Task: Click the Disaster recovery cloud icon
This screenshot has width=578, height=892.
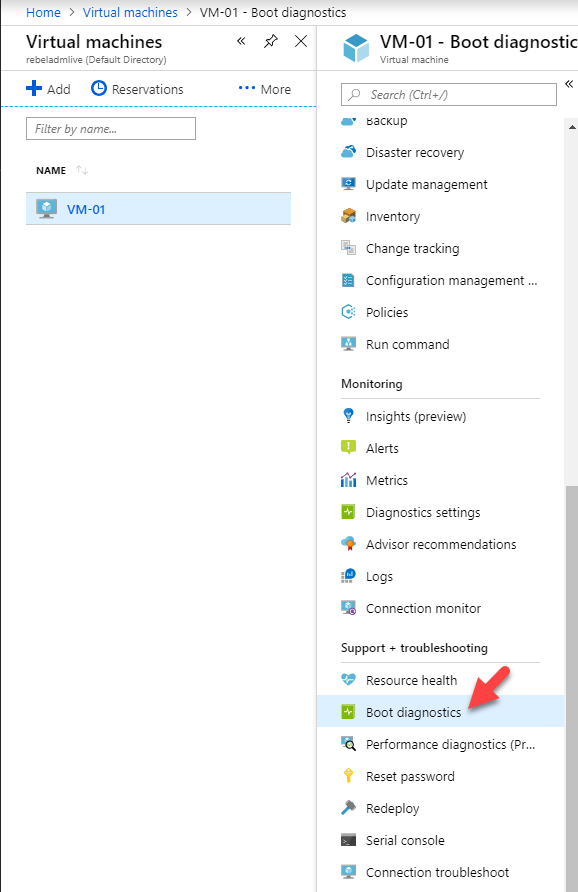Action: pyautogui.click(x=348, y=152)
